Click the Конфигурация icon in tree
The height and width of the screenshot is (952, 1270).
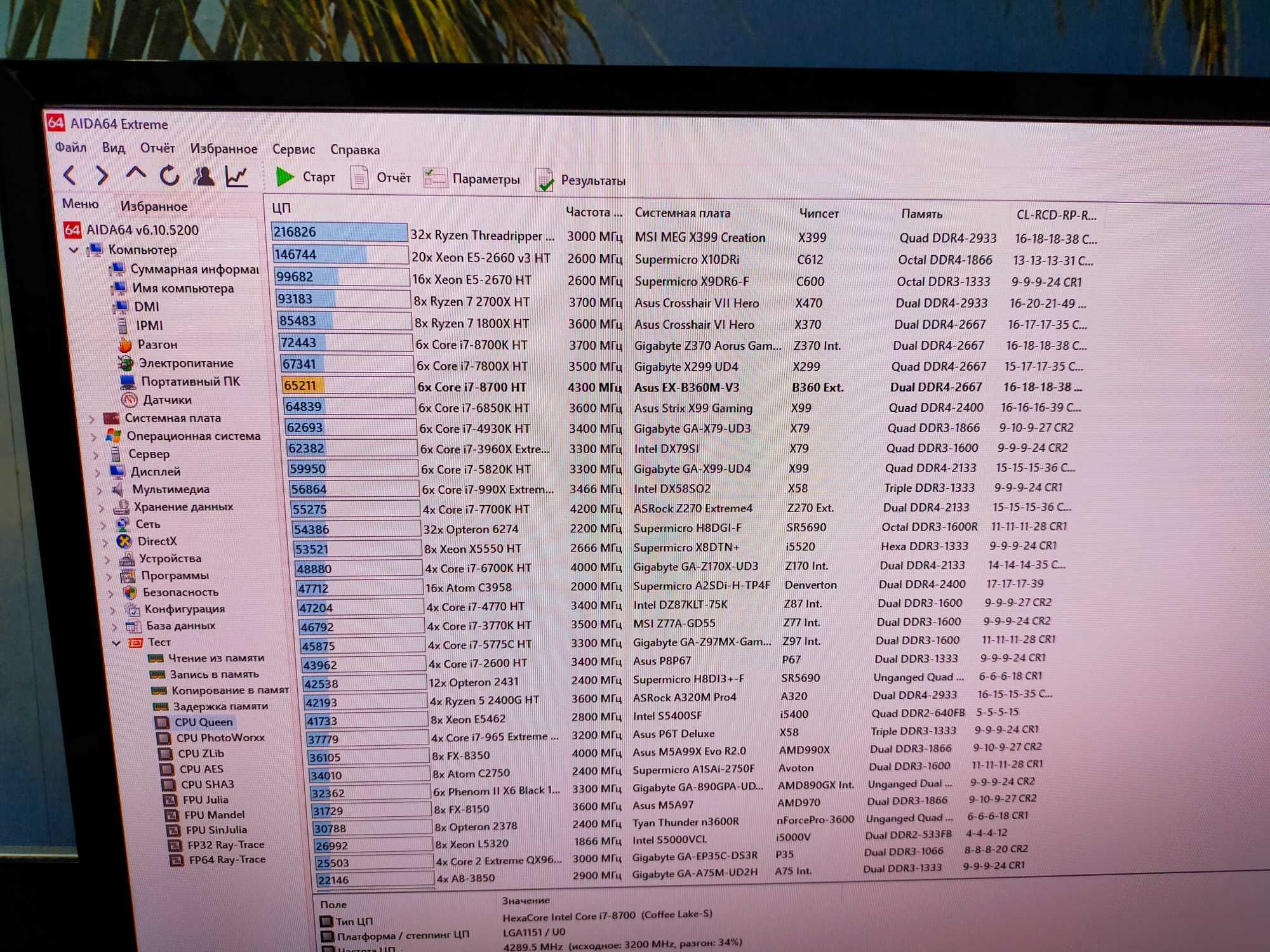132,609
